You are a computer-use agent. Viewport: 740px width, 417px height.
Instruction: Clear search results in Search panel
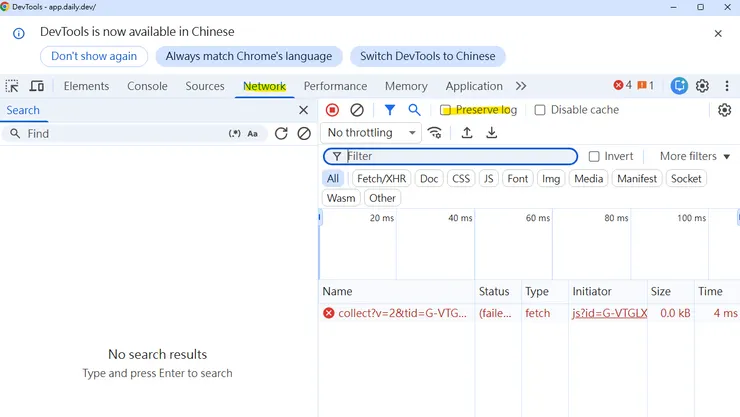[304, 133]
